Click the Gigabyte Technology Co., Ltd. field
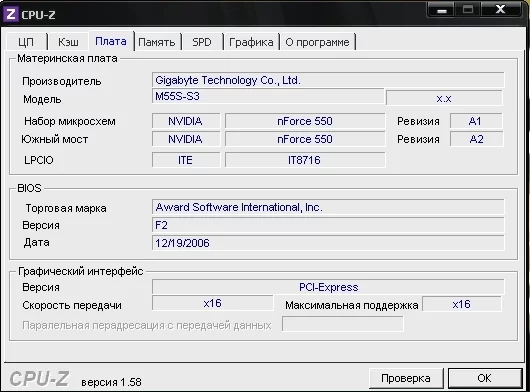This screenshot has height=392, width=530. pos(328,80)
